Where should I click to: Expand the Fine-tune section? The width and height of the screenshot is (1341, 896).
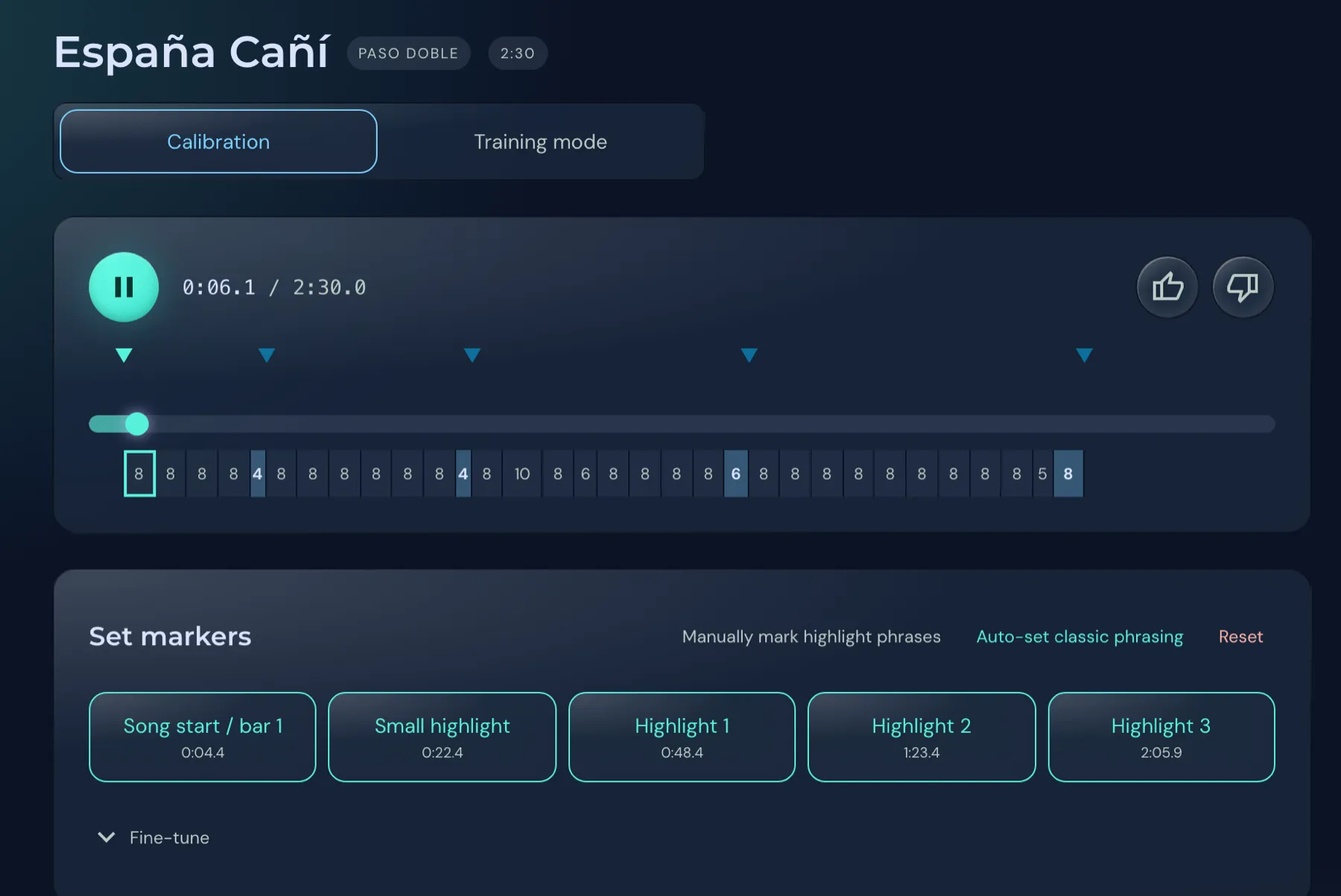tap(153, 837)
